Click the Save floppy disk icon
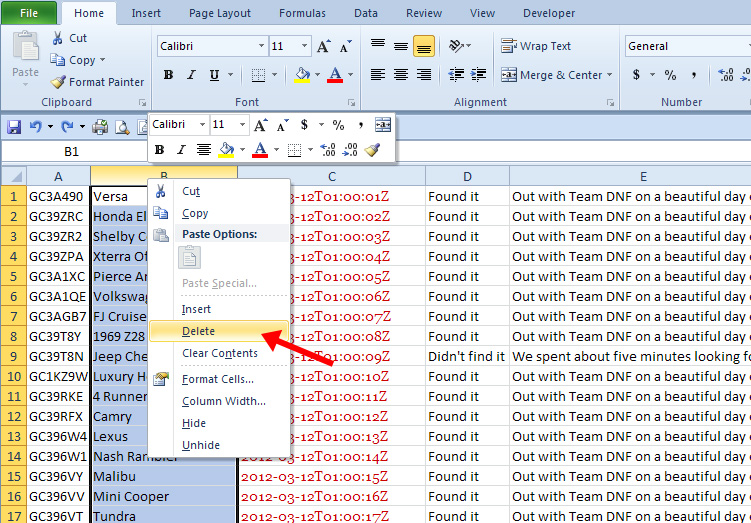This screenshot has height=523, width=751. (14, 127)
